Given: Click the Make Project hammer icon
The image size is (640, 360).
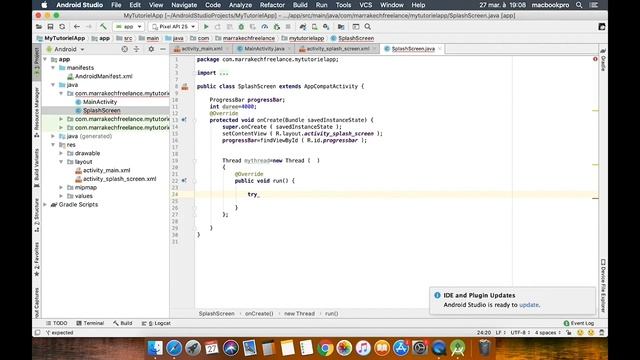Looking at the screenshot, I should point(103,27).
